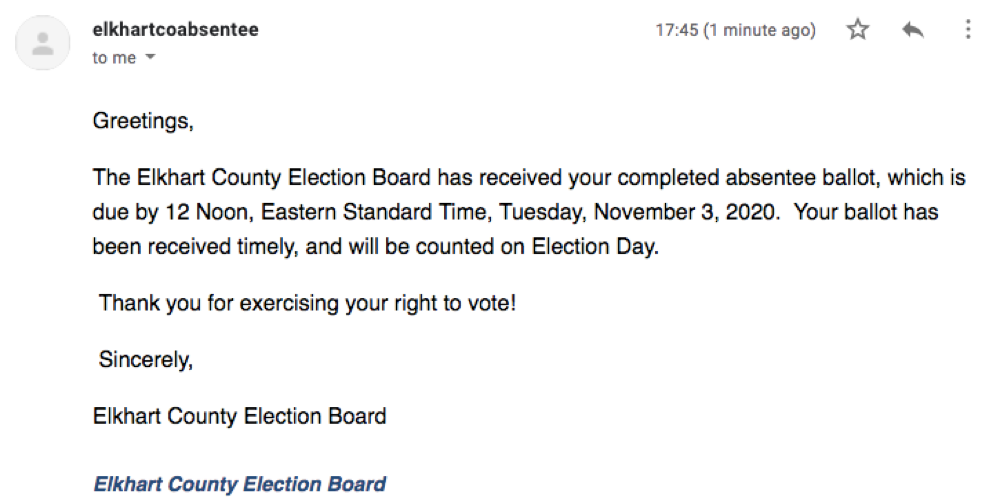Open the three-dot more options menu
Image resolution: width=1000 pixels, height=501 pixels.
968,29
